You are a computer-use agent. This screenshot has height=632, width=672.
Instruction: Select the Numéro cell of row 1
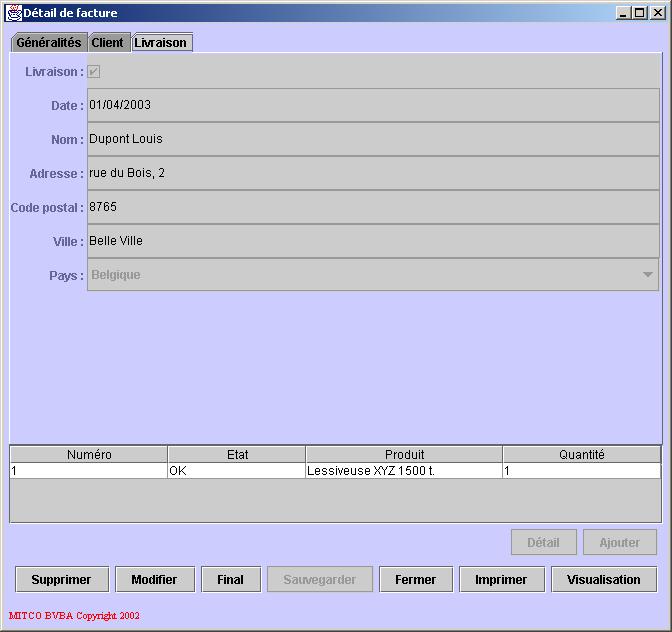pyautogui.click(x=89, y=471)
